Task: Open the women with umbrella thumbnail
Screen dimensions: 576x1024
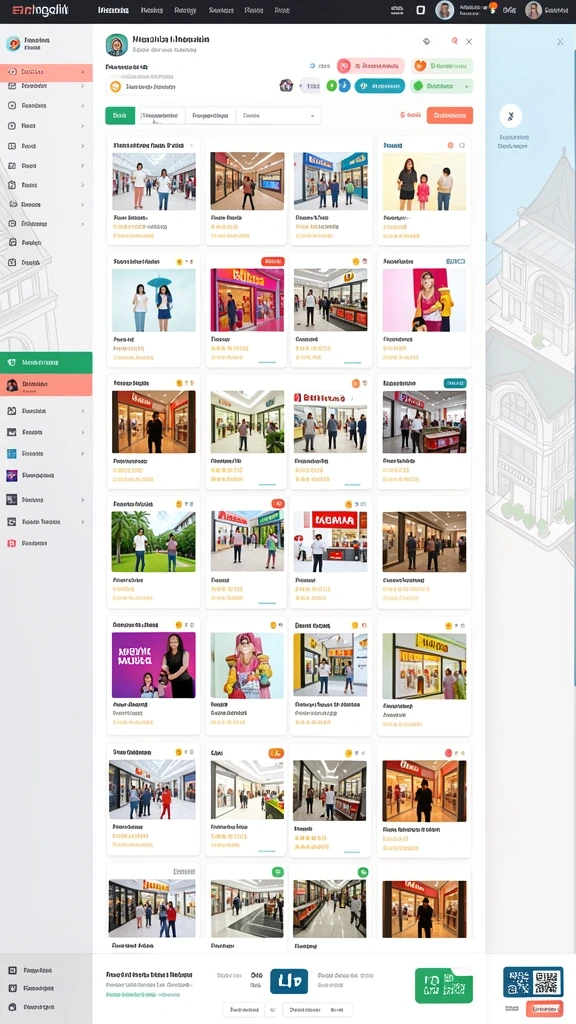Action: (x=153, y=300)
